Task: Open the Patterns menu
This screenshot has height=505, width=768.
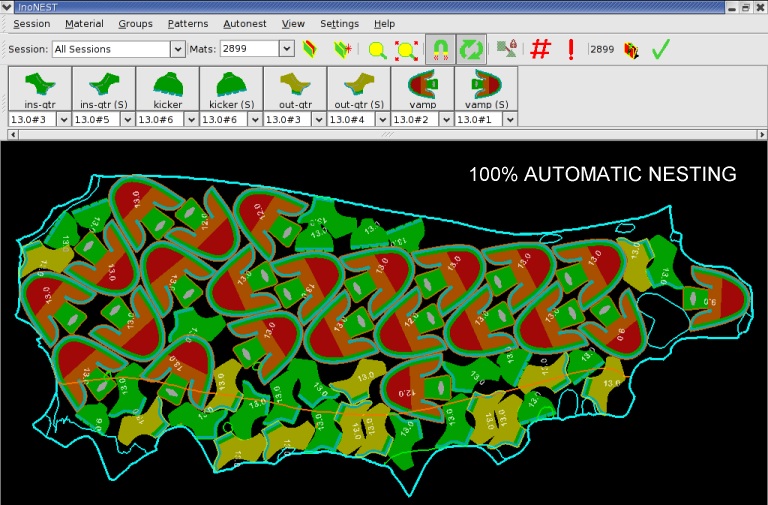Action: pyautogui.click(x=188, y=23)
